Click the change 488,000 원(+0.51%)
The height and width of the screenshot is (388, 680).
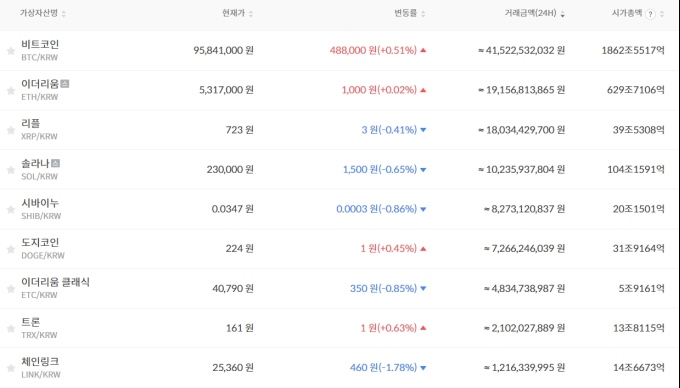pyautogui.click(x=373, y=50)
